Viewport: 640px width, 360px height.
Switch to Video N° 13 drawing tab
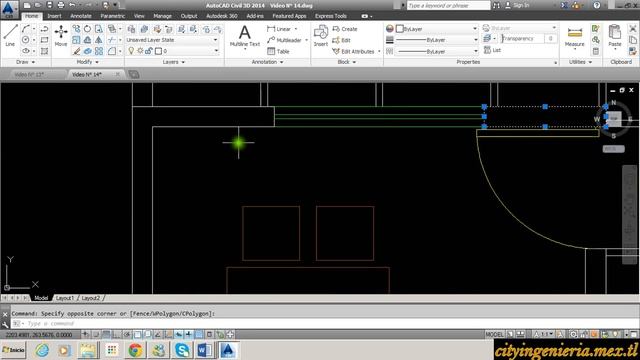29,75
